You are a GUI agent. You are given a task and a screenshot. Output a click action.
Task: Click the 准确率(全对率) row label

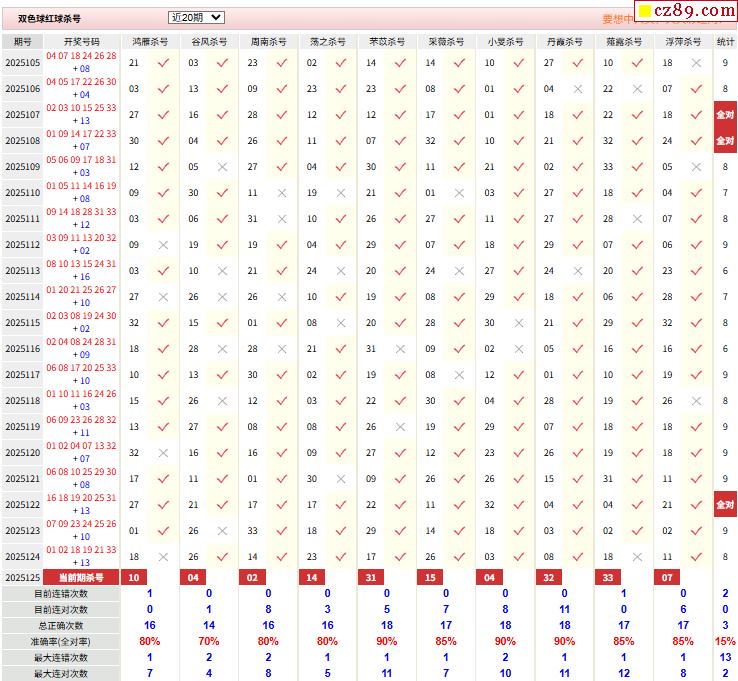point(60,641)
